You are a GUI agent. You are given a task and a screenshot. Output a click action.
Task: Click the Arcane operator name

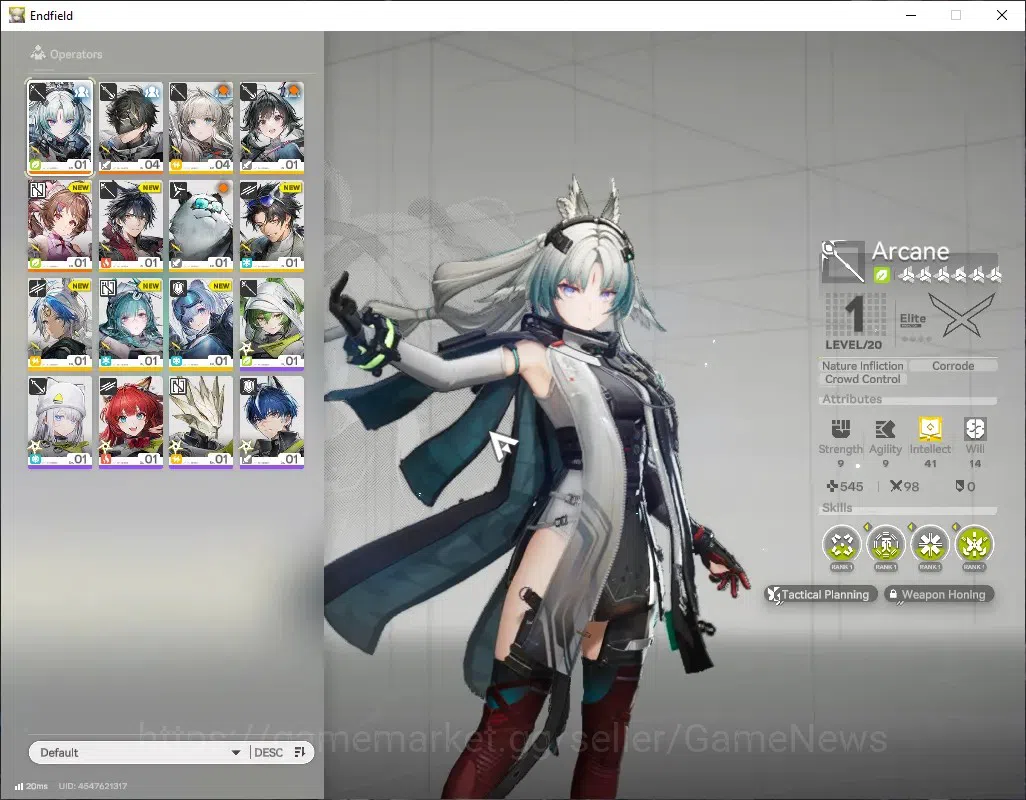coord(910,251)
